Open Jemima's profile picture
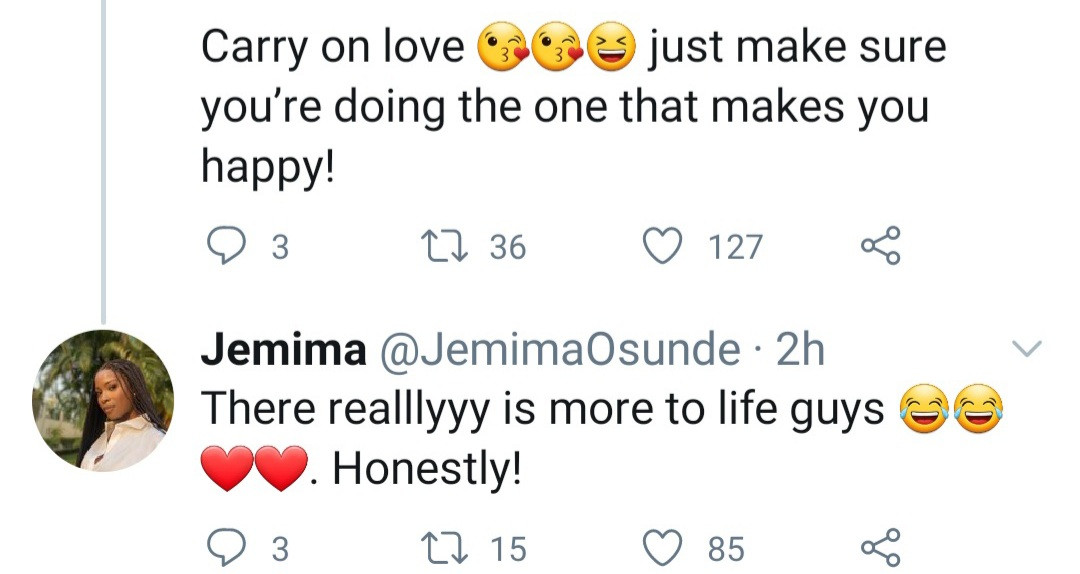The width and height of the screenshot is (1080, 574). [x=103, y=400]
